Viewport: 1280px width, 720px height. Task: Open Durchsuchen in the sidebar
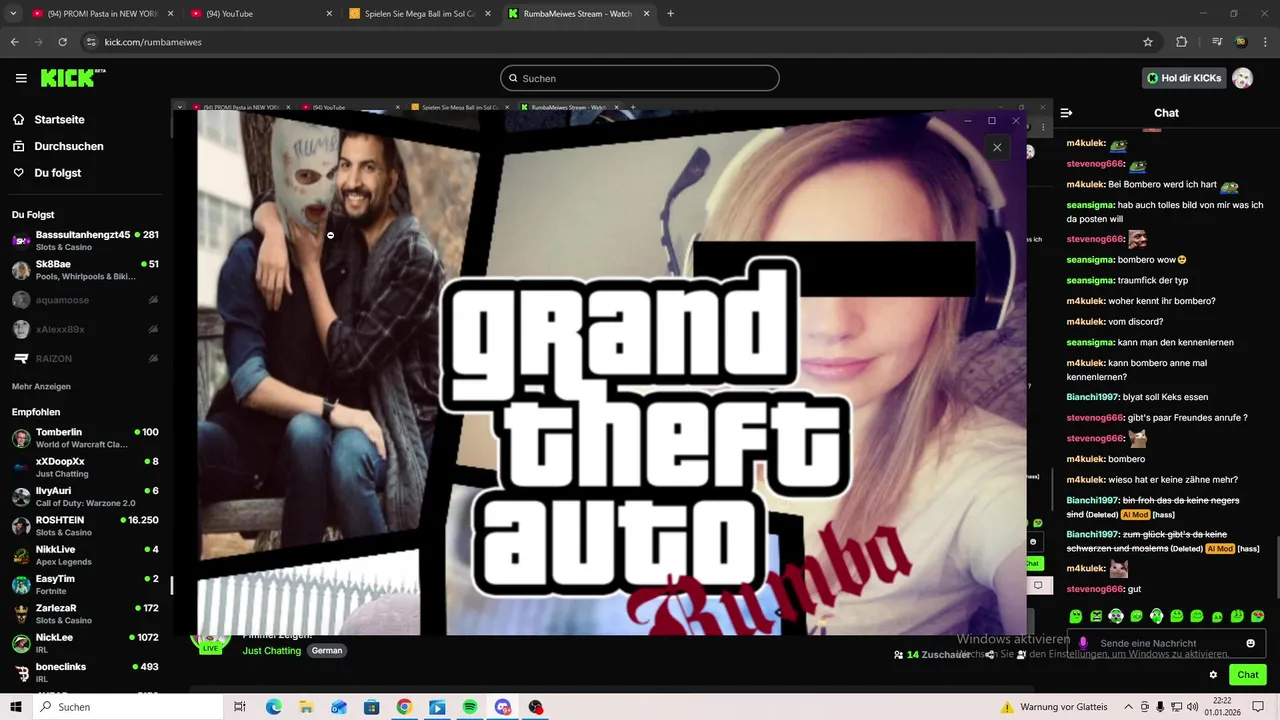58,146
